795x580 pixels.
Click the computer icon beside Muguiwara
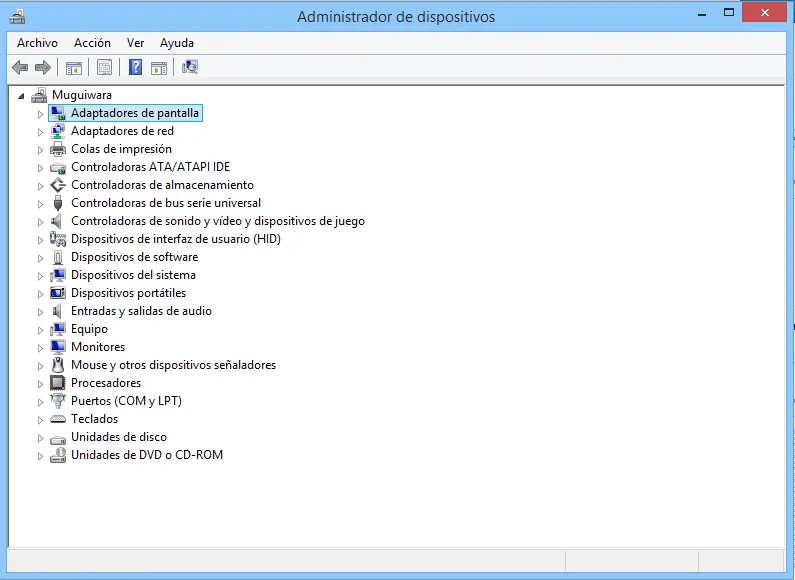click(x=39, y=95)
